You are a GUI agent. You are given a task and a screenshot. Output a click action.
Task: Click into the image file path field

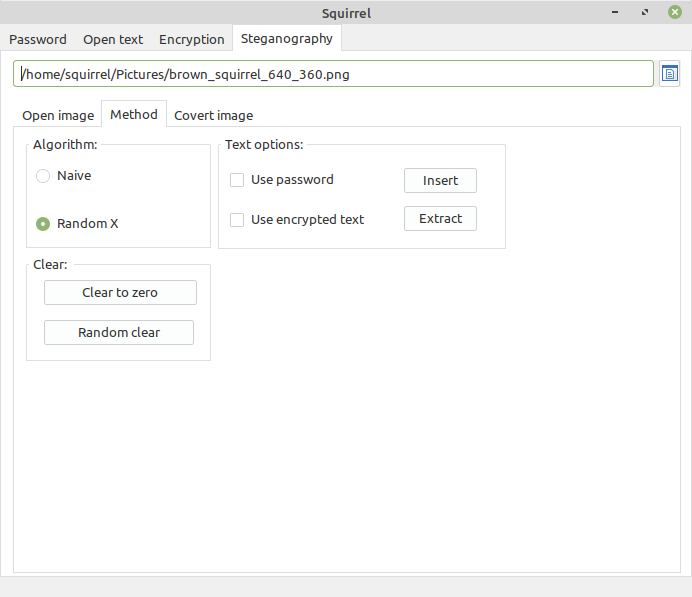(333, 74)
